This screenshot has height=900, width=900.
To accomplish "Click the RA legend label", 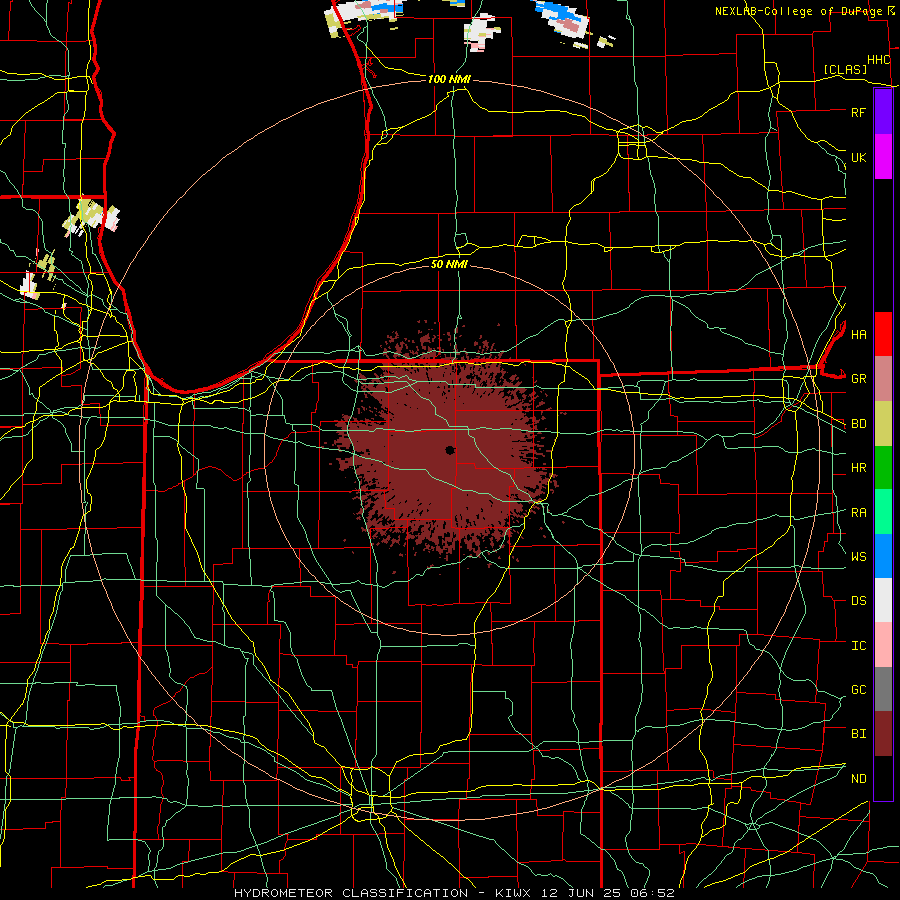I will [x=858, y=513].
